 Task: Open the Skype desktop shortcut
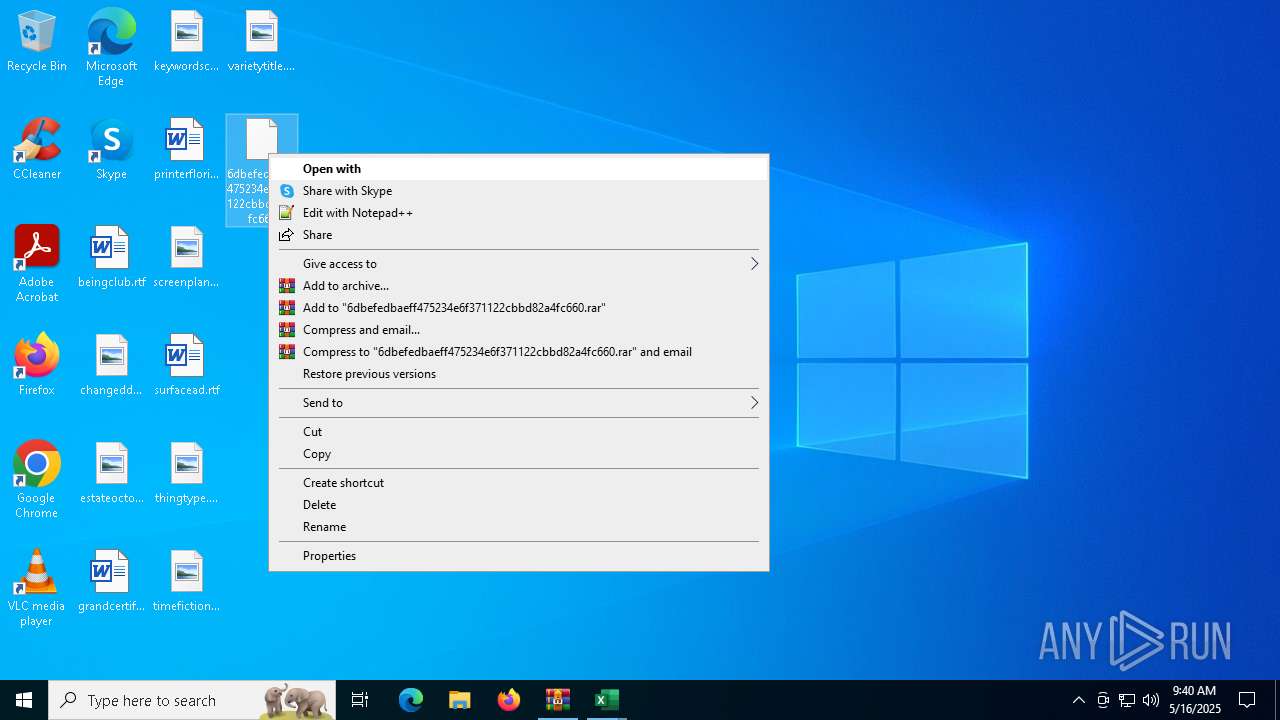pos(111,150)
